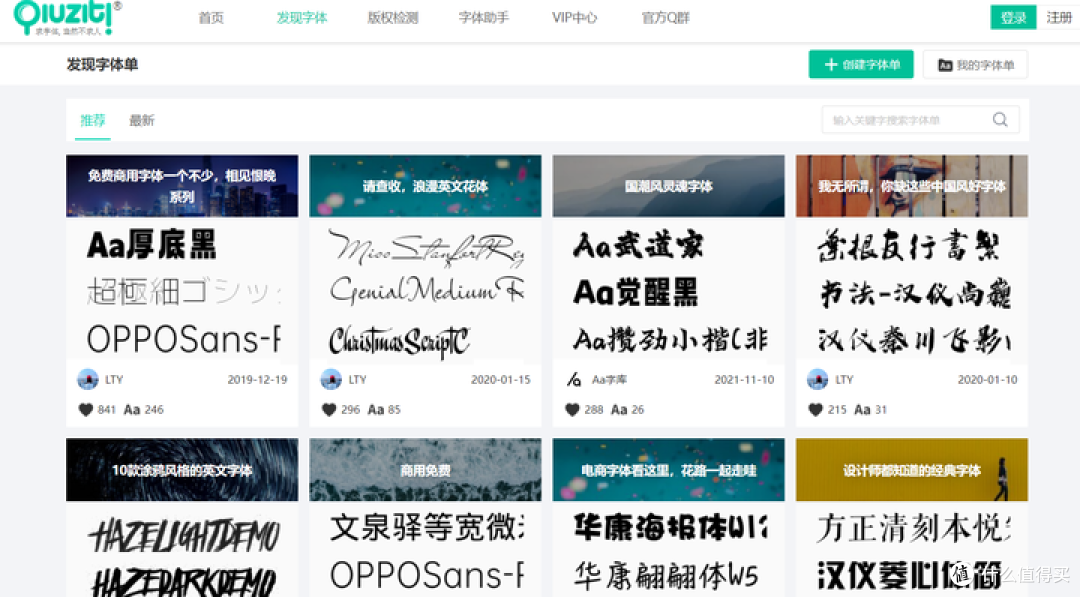
Task: Click the search magnifier icon
Action: (1000, 120)
